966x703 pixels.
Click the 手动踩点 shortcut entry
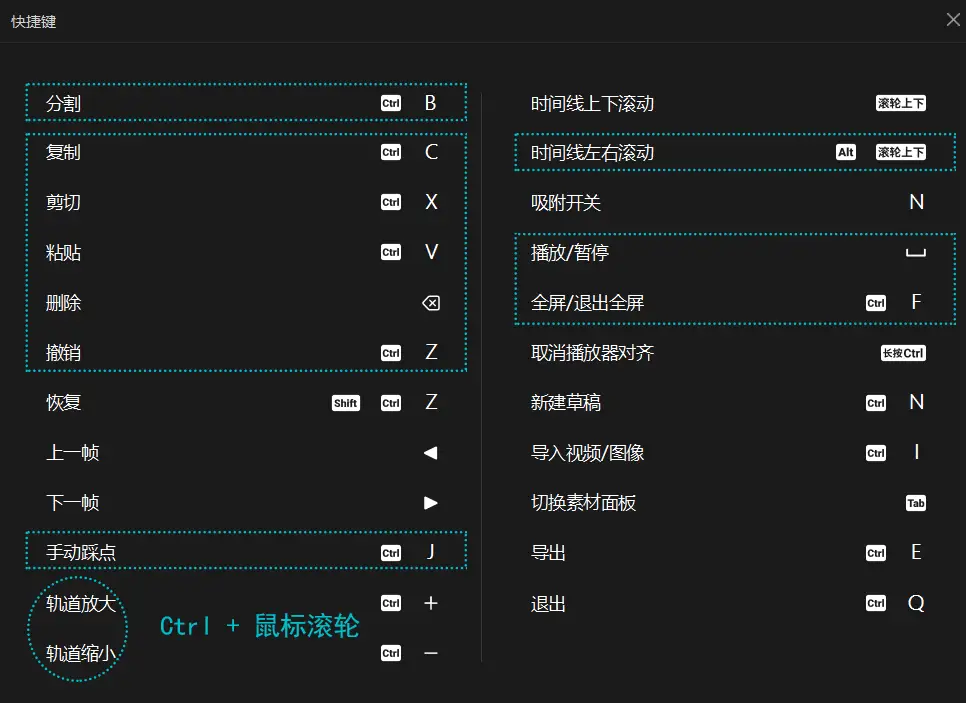(88, 552)
